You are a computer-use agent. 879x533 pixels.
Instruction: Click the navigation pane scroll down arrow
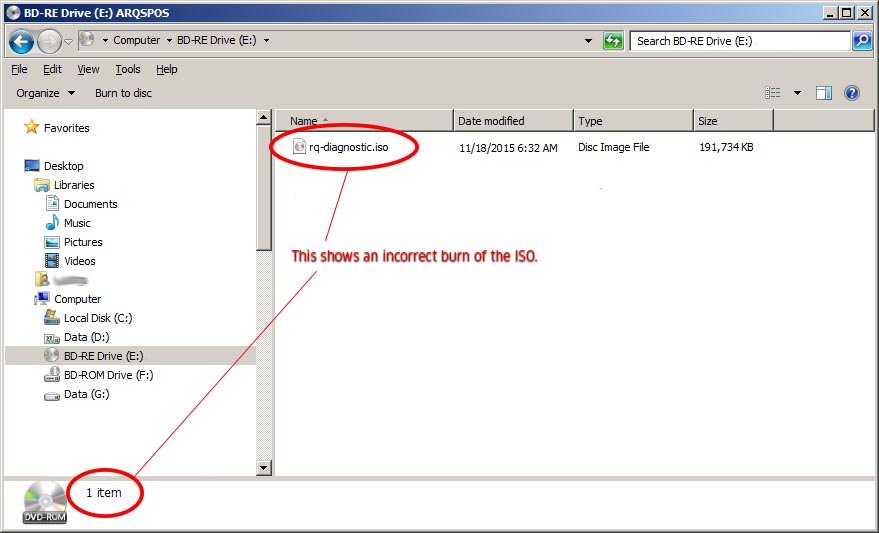(264, 467)
